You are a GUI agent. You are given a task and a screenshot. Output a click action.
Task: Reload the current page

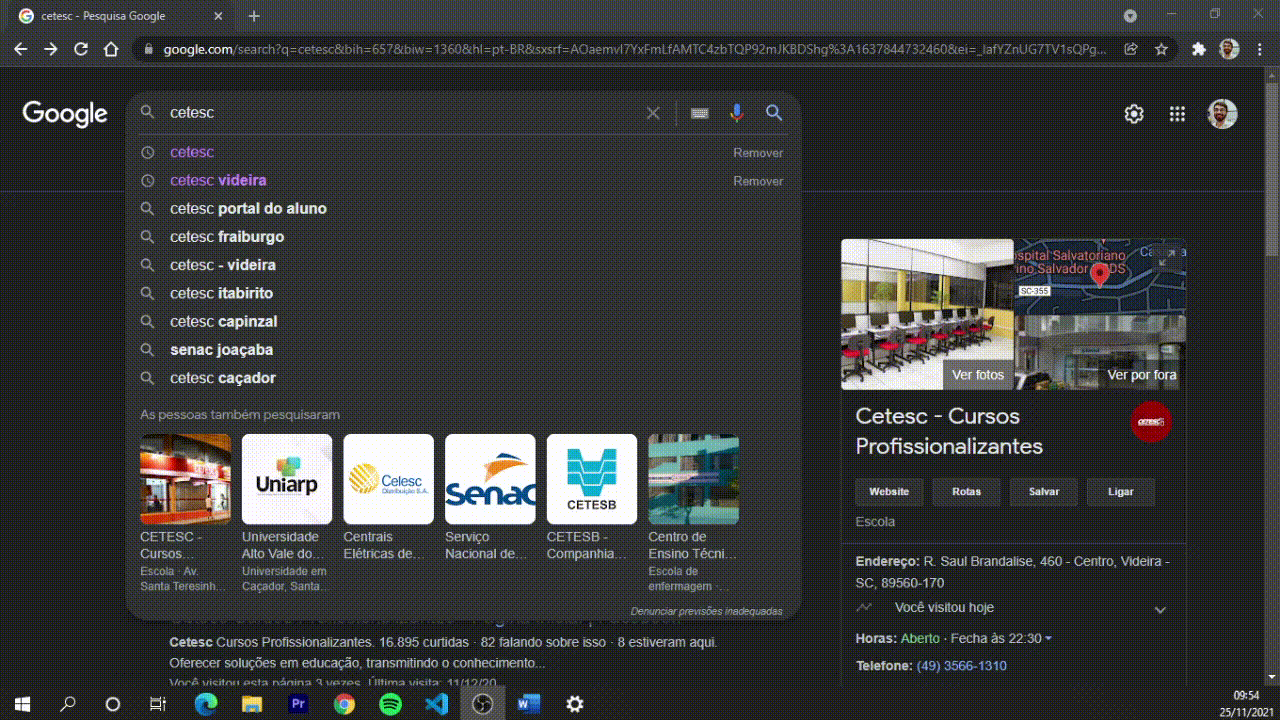(81, 49)
